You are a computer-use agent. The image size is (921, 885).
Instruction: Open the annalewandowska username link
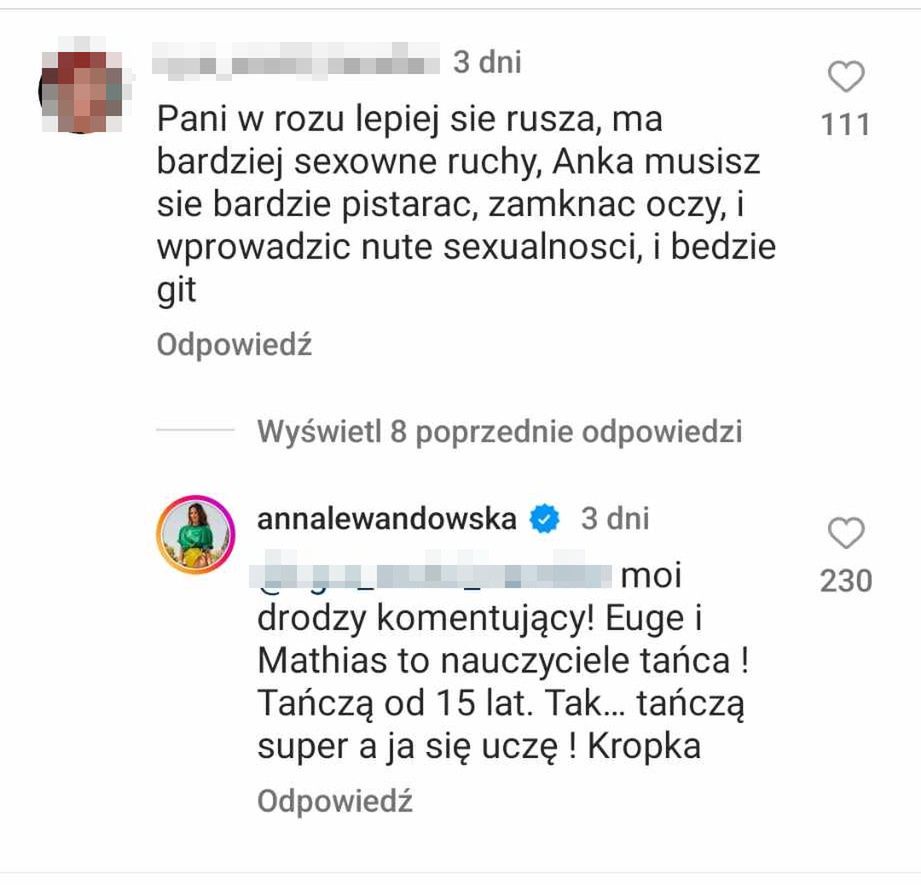coord(387,519)
